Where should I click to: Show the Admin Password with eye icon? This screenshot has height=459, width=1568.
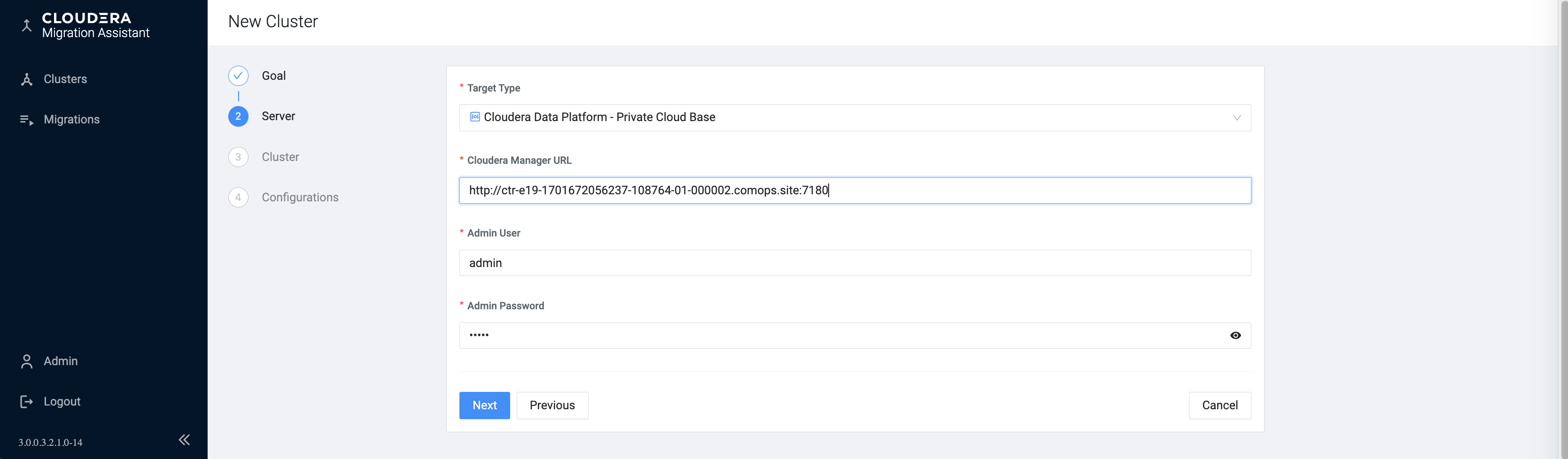[x=1235, y=336]
